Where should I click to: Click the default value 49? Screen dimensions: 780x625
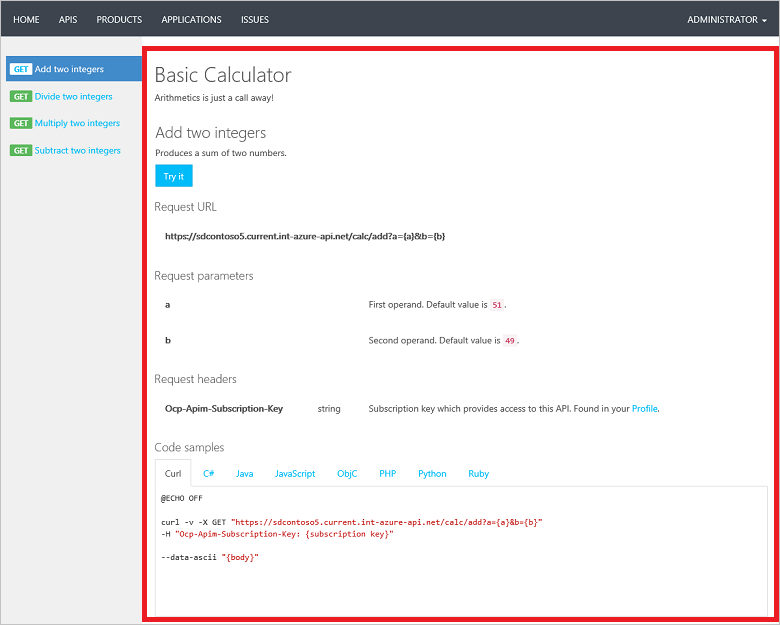tap(510, 341)
